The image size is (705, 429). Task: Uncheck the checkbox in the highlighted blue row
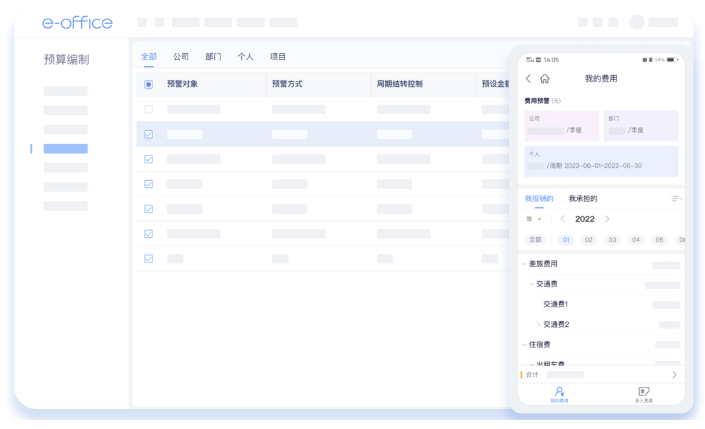[x=148, y=134]
